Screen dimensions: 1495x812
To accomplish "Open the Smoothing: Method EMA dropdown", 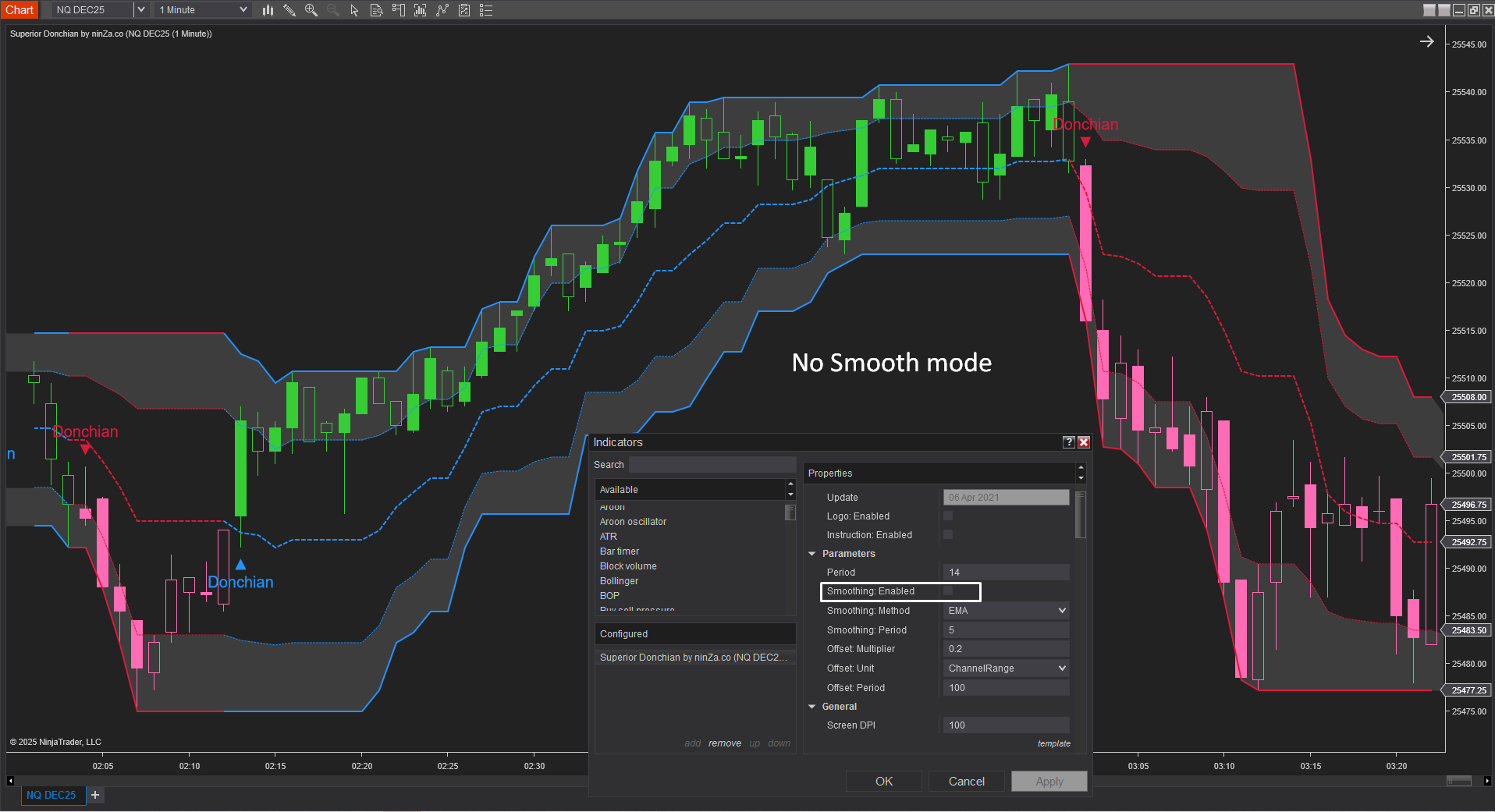I will coord(1006,611).
